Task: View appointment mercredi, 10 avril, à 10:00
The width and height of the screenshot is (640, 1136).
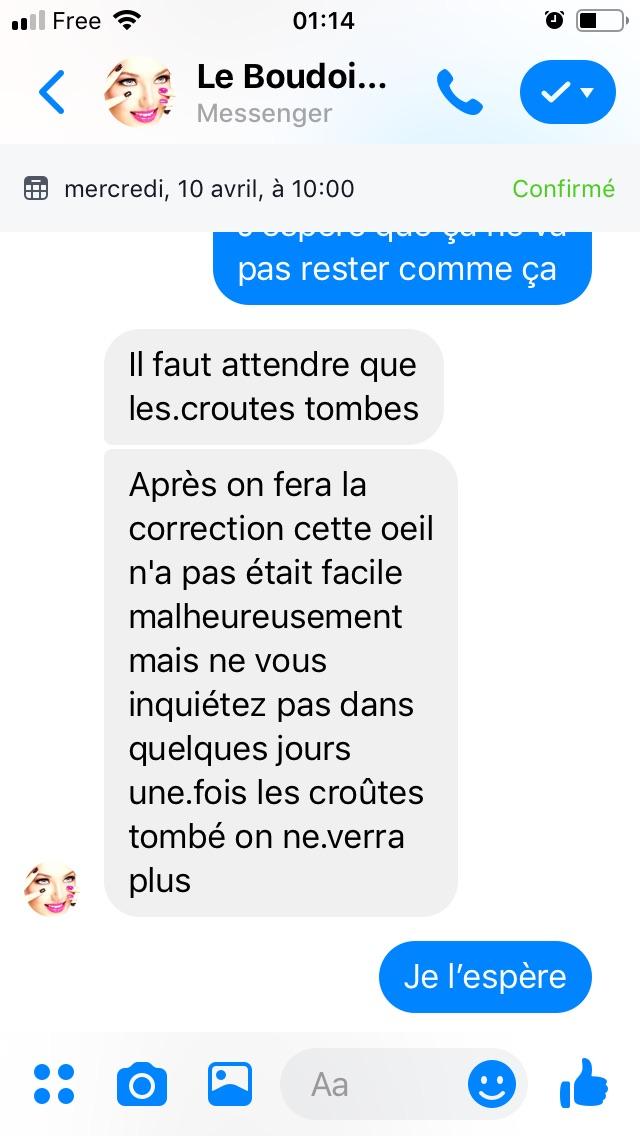Action: tap(209, 189)
